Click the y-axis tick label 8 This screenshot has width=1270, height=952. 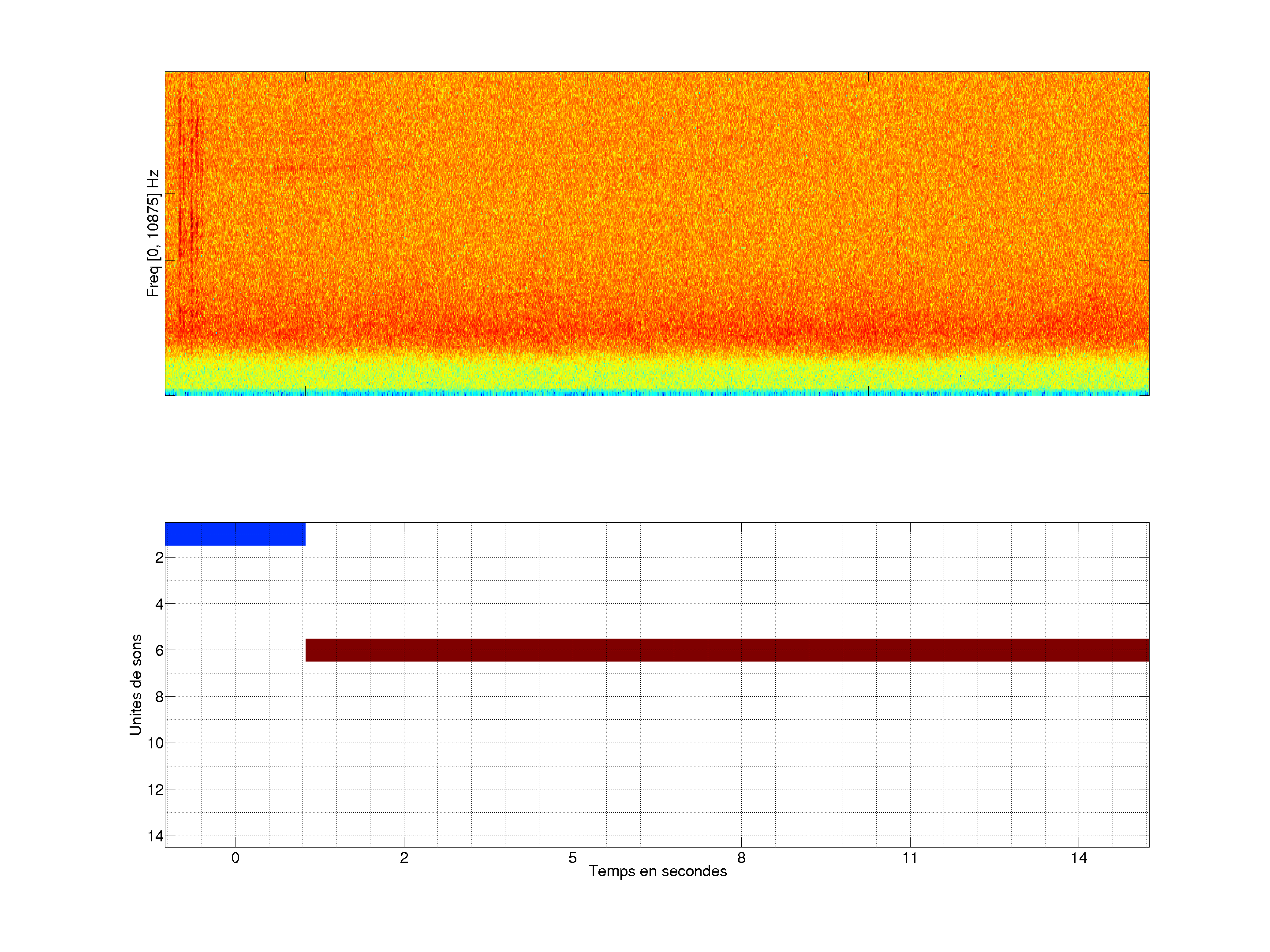(159, 697)
